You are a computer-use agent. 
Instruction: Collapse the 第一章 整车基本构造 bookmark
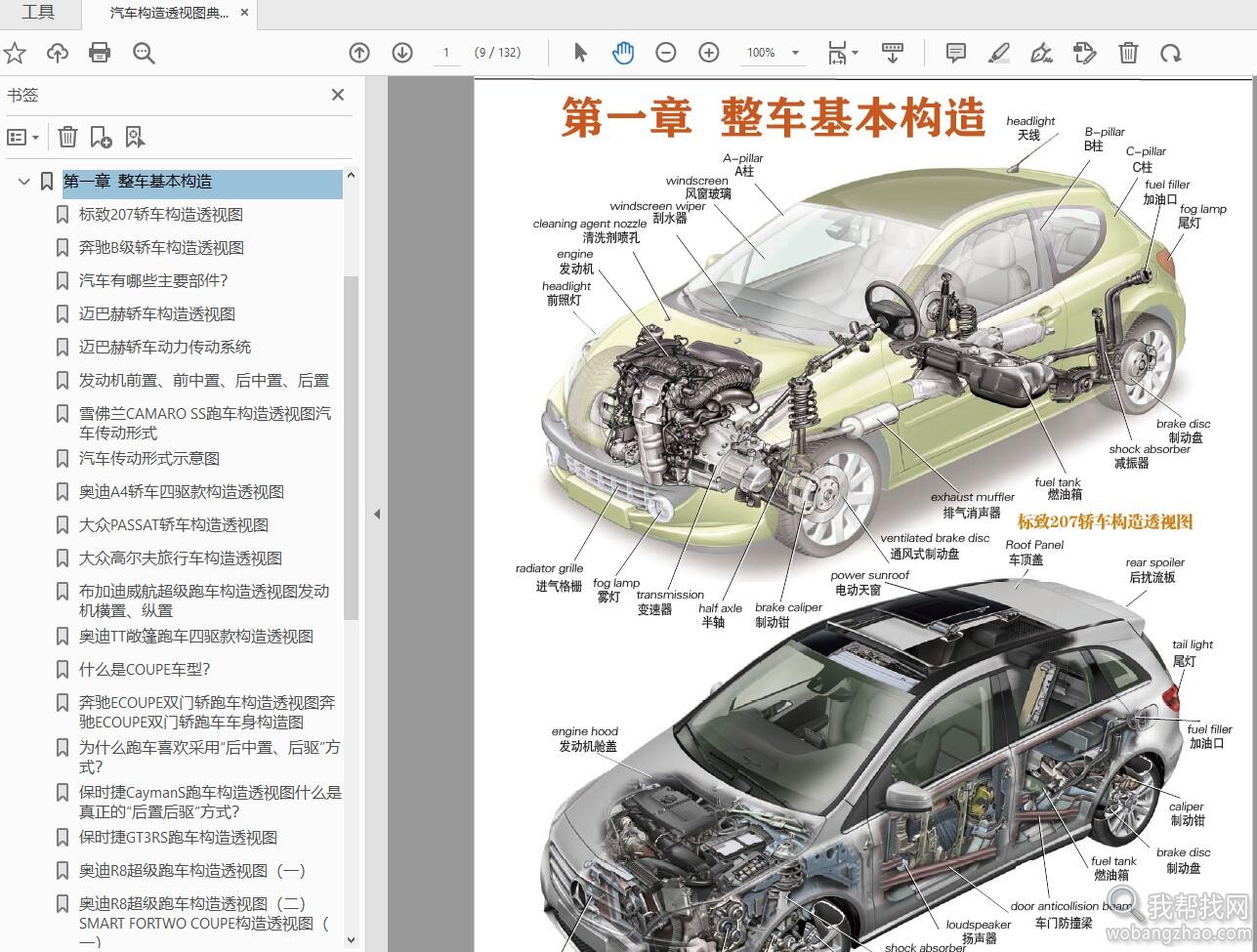click(x=24, y=181)
